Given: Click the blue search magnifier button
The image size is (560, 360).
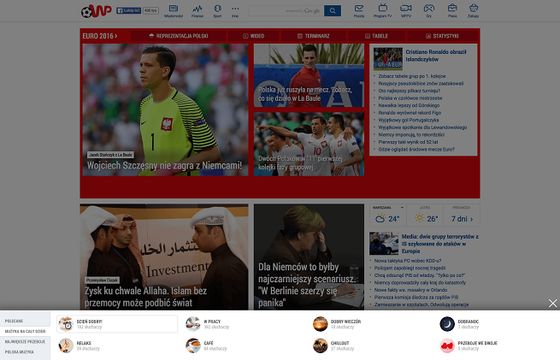Looking at the screenshot, I should pyautogui.click(x=332, y=11).
